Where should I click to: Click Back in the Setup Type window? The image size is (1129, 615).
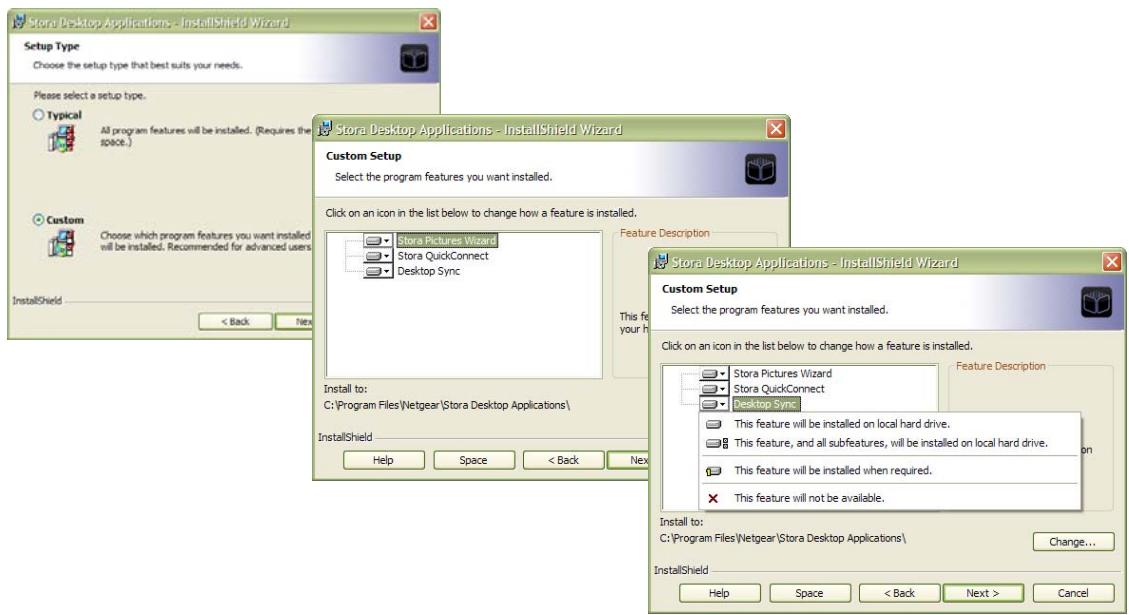click(235, 321)
